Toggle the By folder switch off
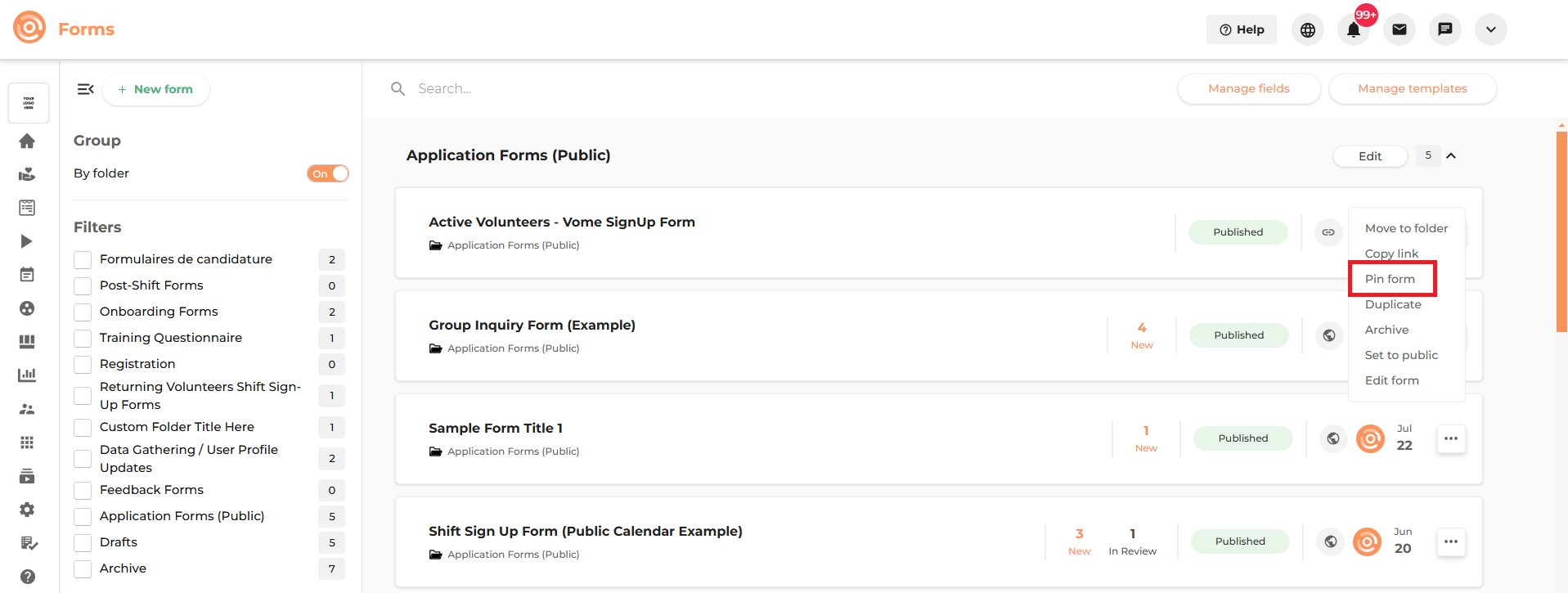This screenshot has width=1568, height=593. (x=328, y=173)
